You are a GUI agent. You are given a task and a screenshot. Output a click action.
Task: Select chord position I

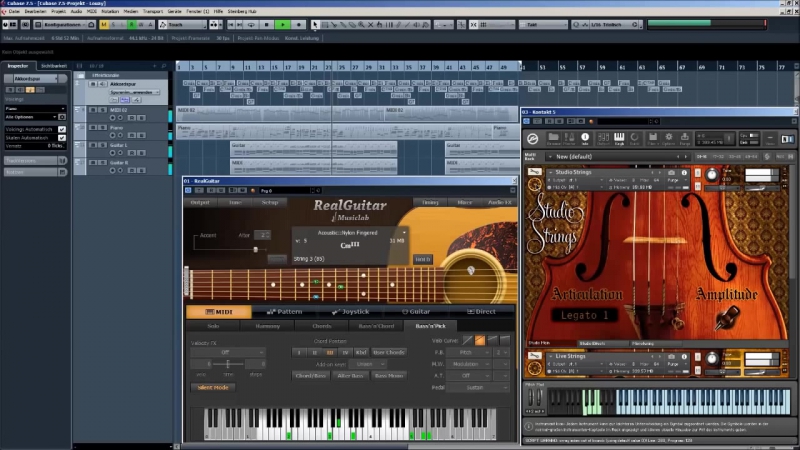(x=299, y=353)
